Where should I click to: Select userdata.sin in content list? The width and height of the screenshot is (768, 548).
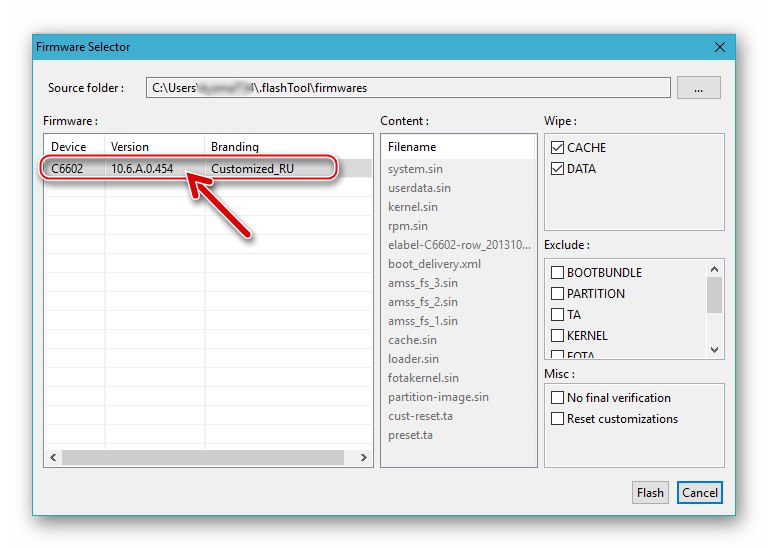(x=419, y=188)
